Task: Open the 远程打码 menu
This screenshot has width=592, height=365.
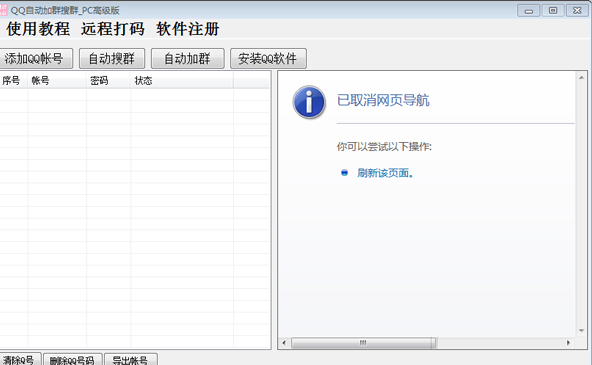Action: tap(113, 29)
